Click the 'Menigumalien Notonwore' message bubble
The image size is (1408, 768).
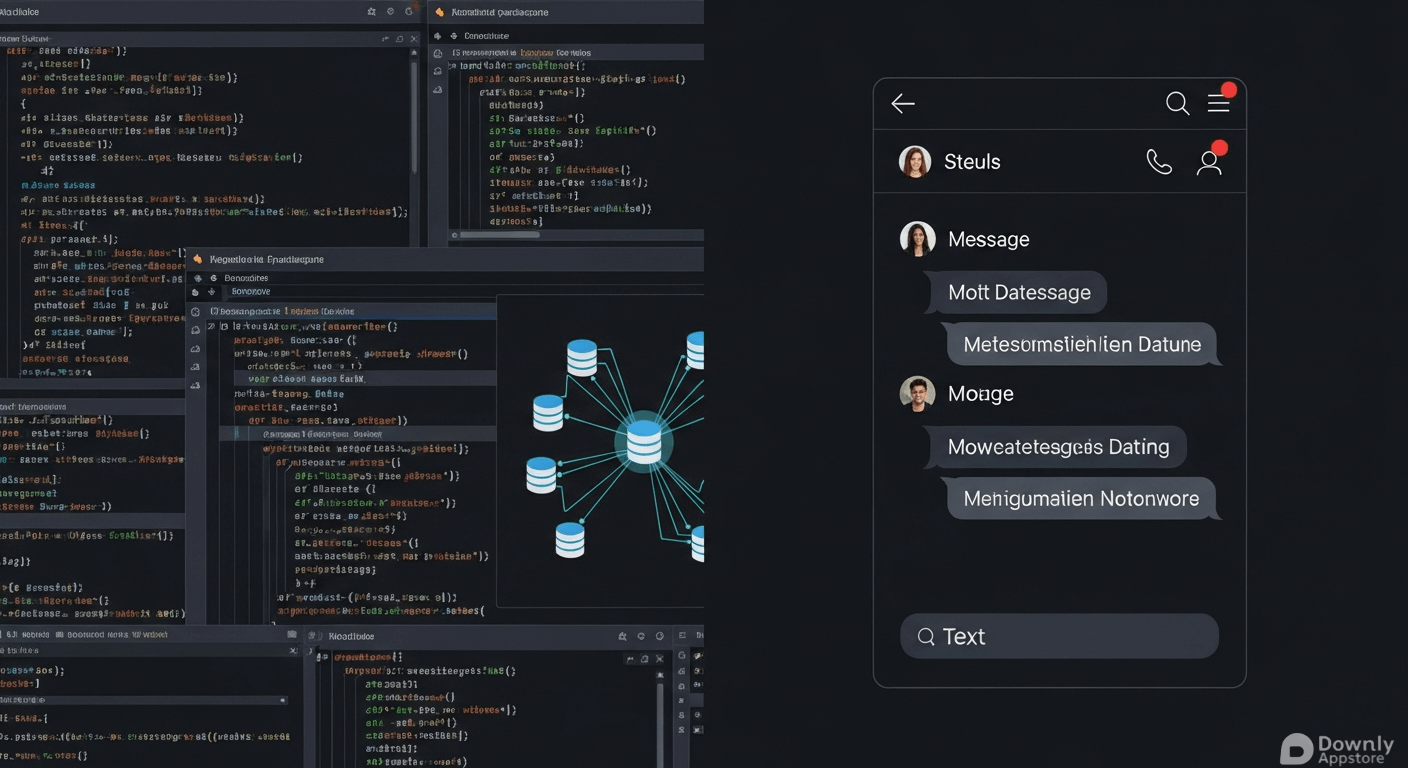coord(1080,498)
